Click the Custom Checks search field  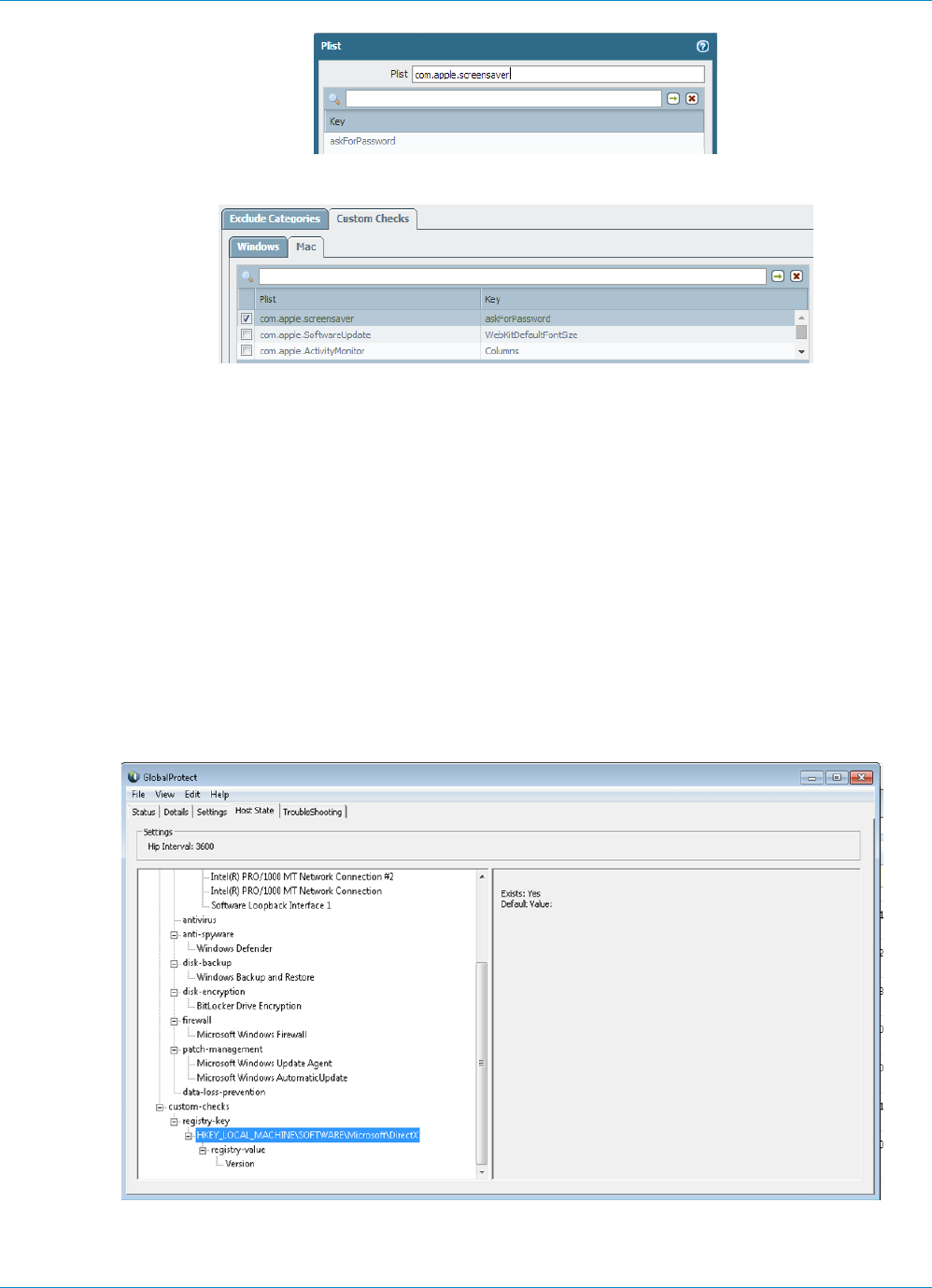coord(512,276)
